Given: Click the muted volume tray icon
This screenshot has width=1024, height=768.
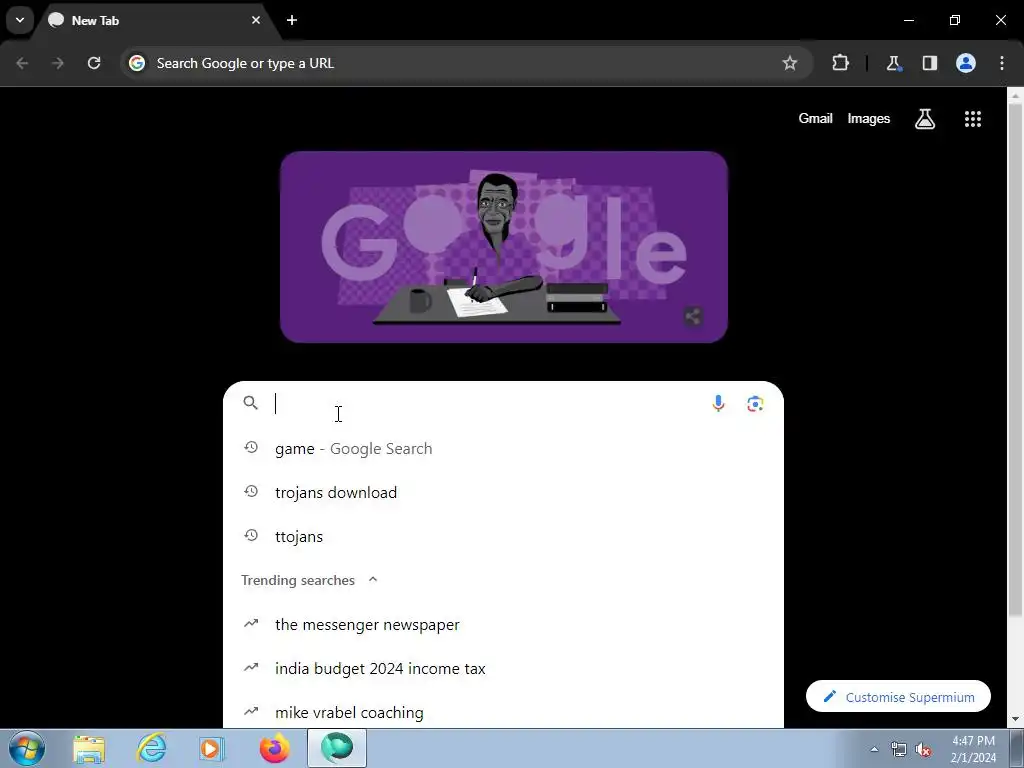Looking at the screenshot, I should click(x=923, y=749).
